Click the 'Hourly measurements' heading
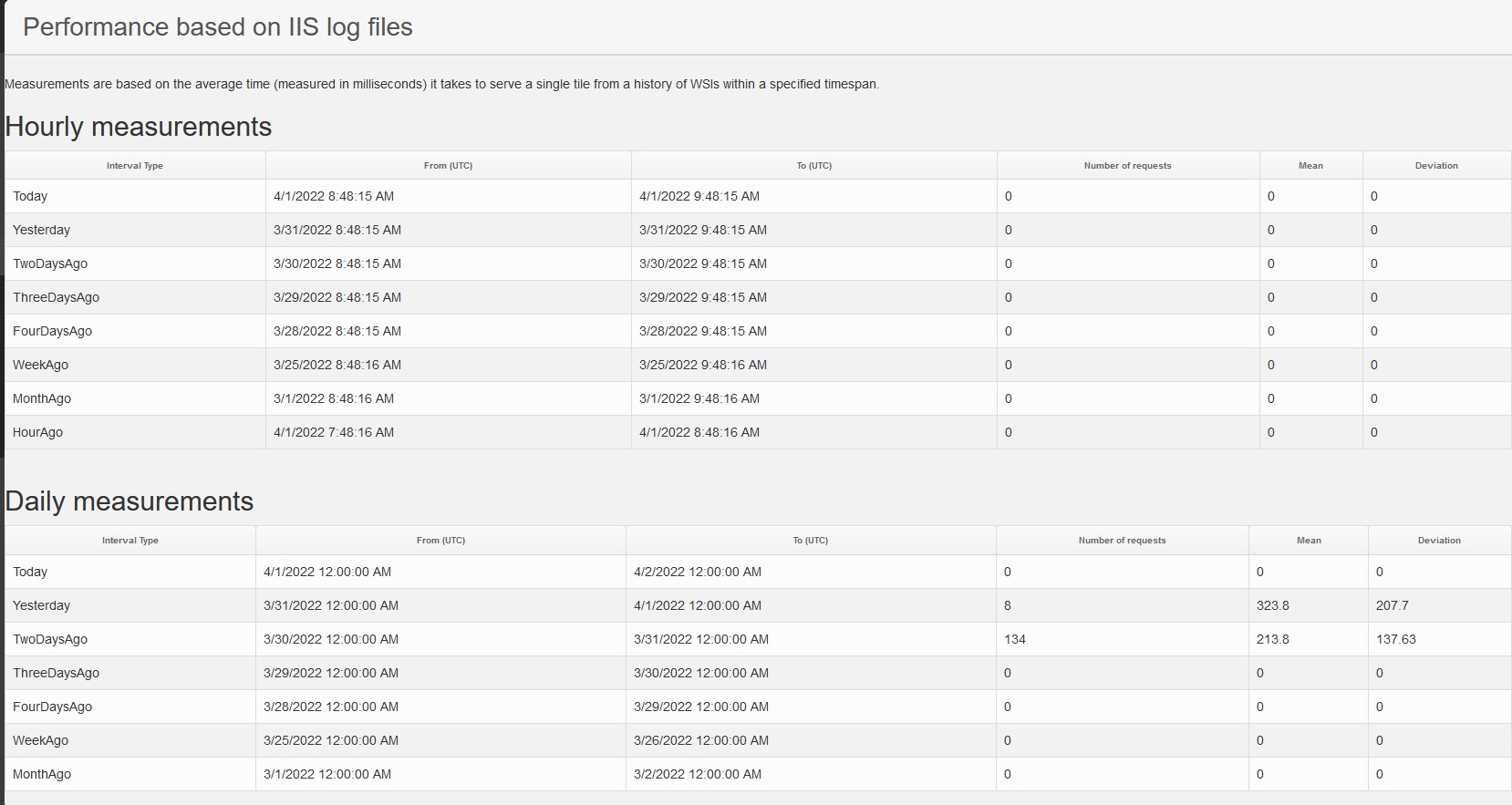Viewport: 1512px width, 805px height. [x=139, y=127]
